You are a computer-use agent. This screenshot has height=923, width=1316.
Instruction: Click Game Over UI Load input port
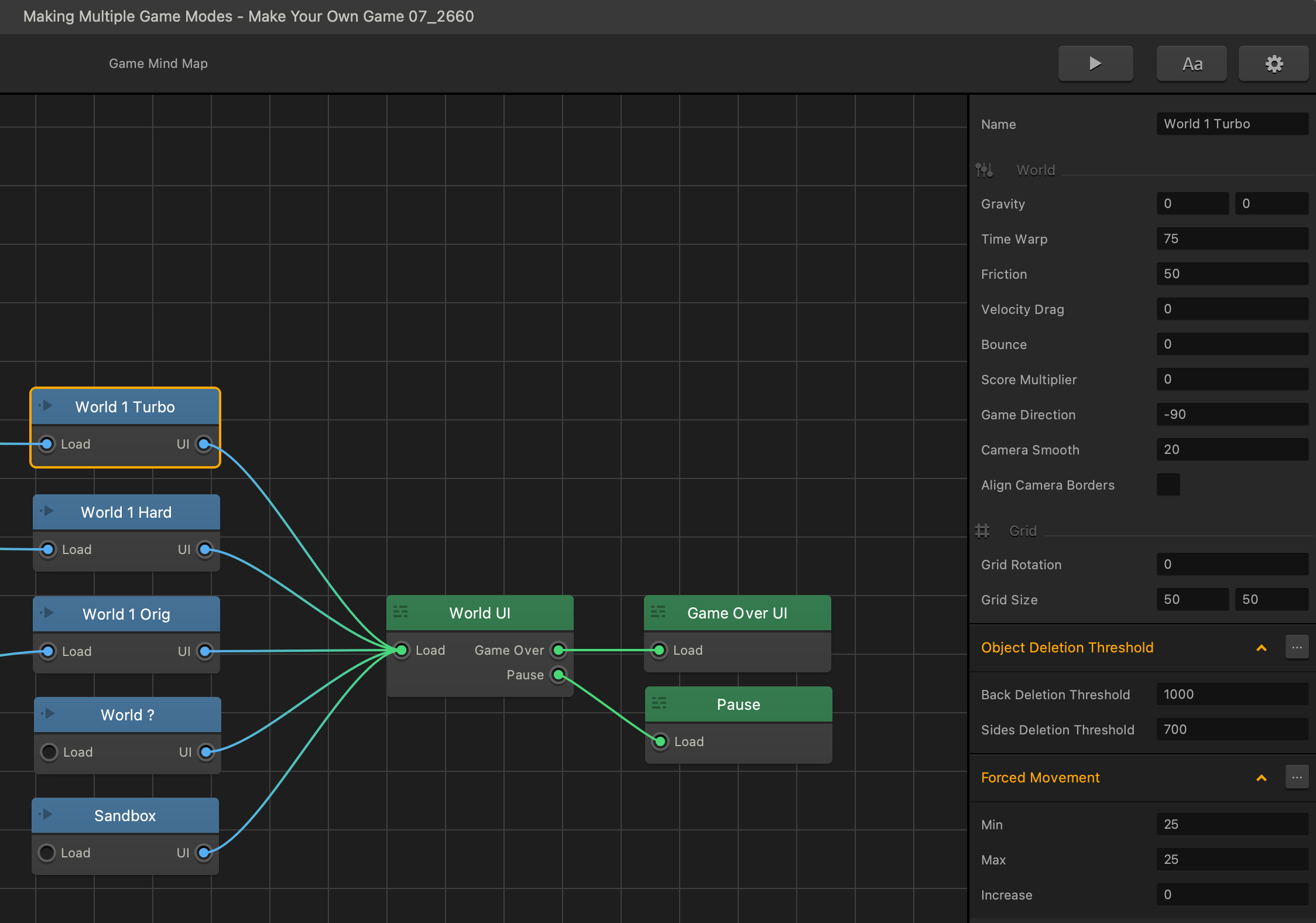[659, 650]
